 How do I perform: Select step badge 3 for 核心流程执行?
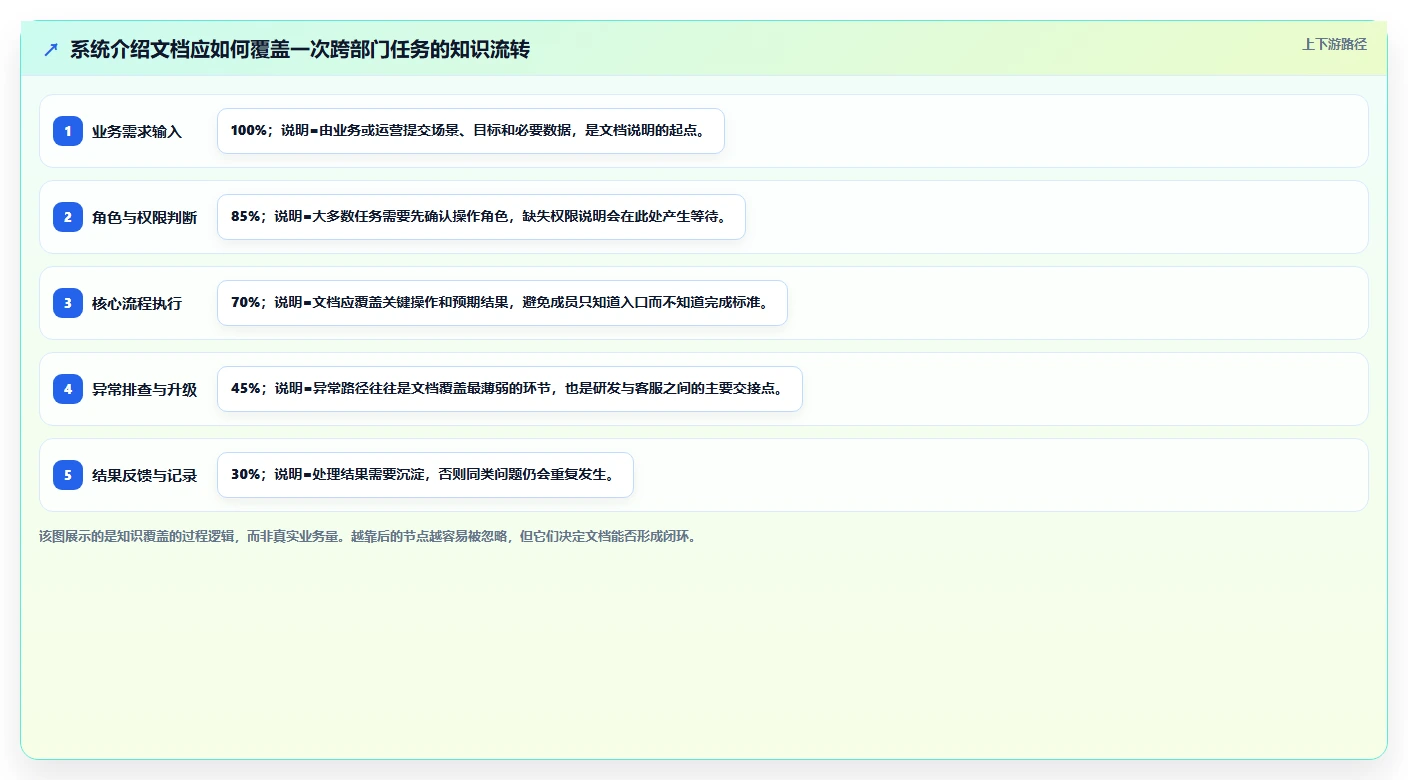pyautogui.click(x=68, y=303)
